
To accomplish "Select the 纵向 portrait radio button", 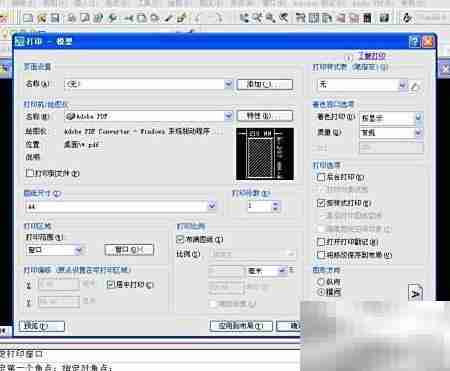I will (321, 282).
